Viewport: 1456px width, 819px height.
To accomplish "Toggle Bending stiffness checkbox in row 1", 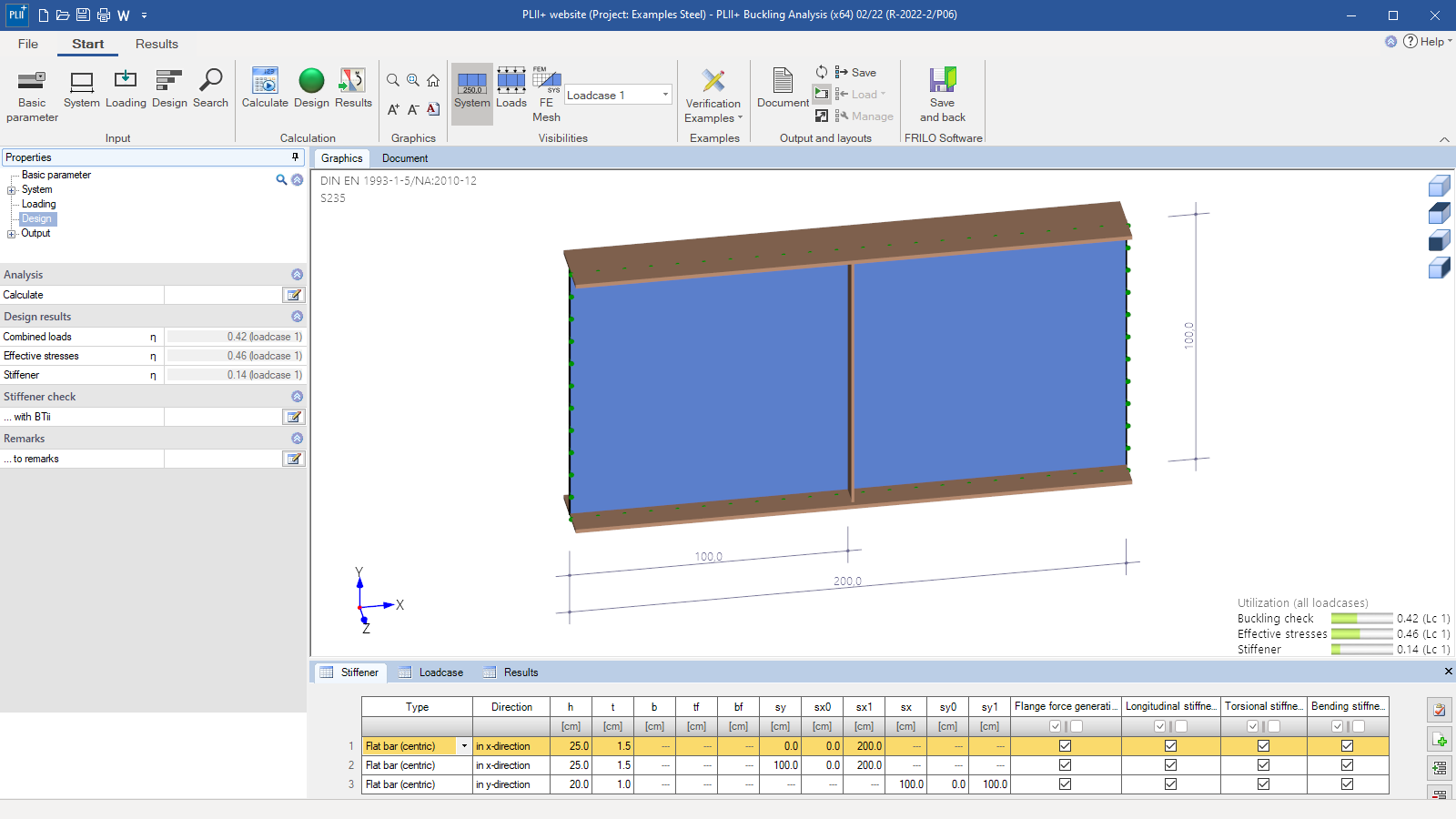I will click(x=1347, y=746).
